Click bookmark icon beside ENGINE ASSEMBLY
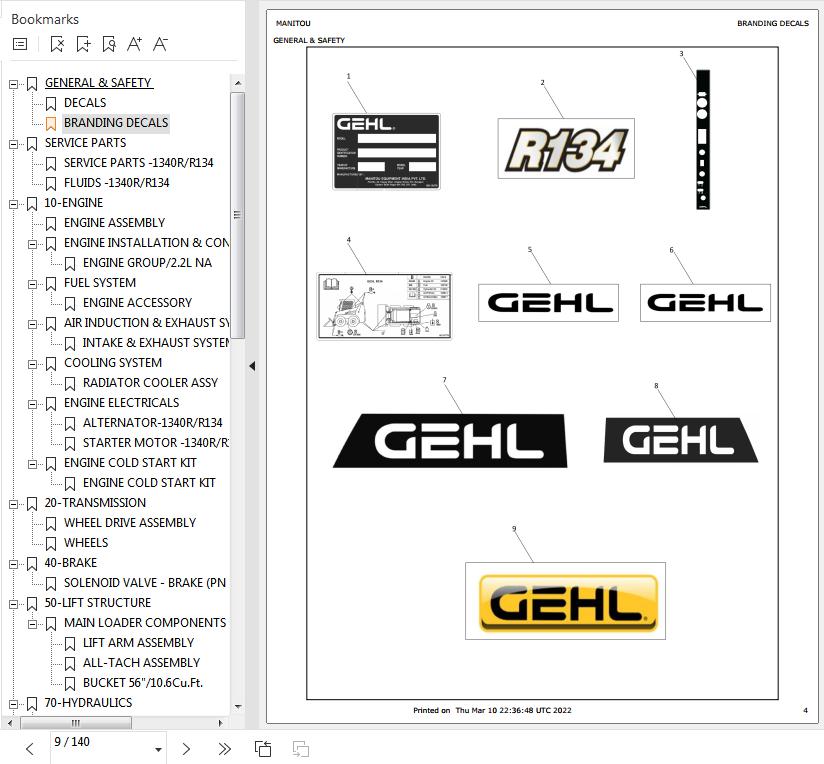Viewport: 824px width, 764px height. [x=51, y=223]
